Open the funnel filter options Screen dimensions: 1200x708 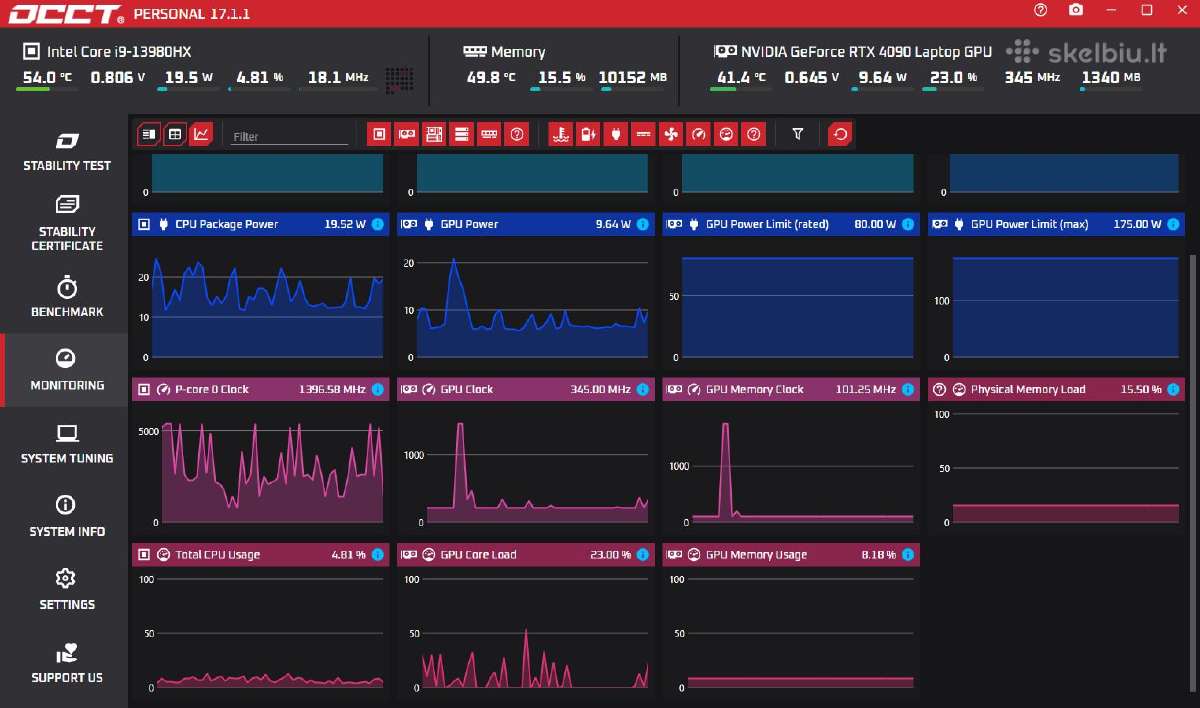pos(798,133)
